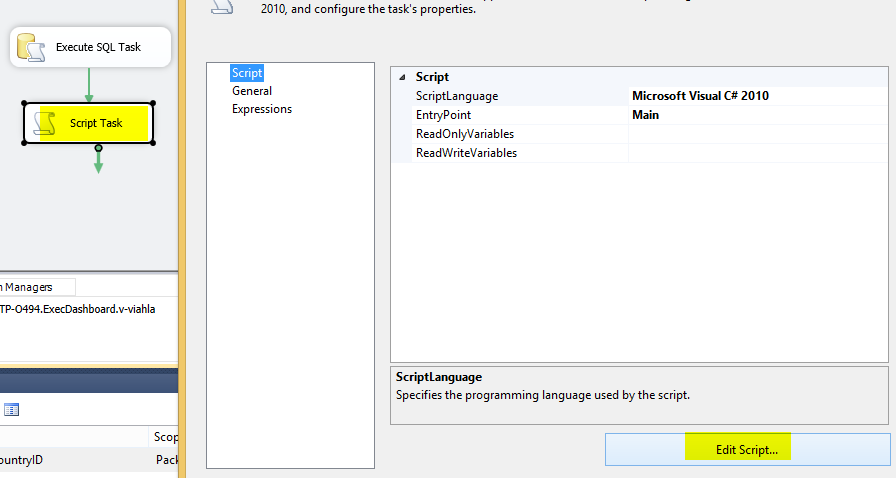Select the Execute SQL Task node
Viewport: 896px width, 478px height.
click(x=90, y=47)
